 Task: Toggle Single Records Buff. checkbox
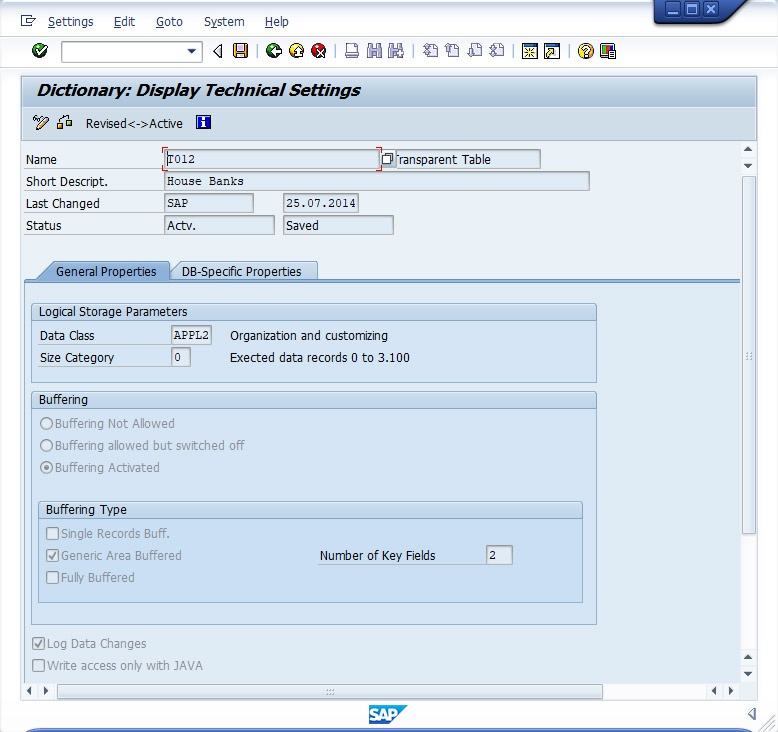(x=52, y=533)
